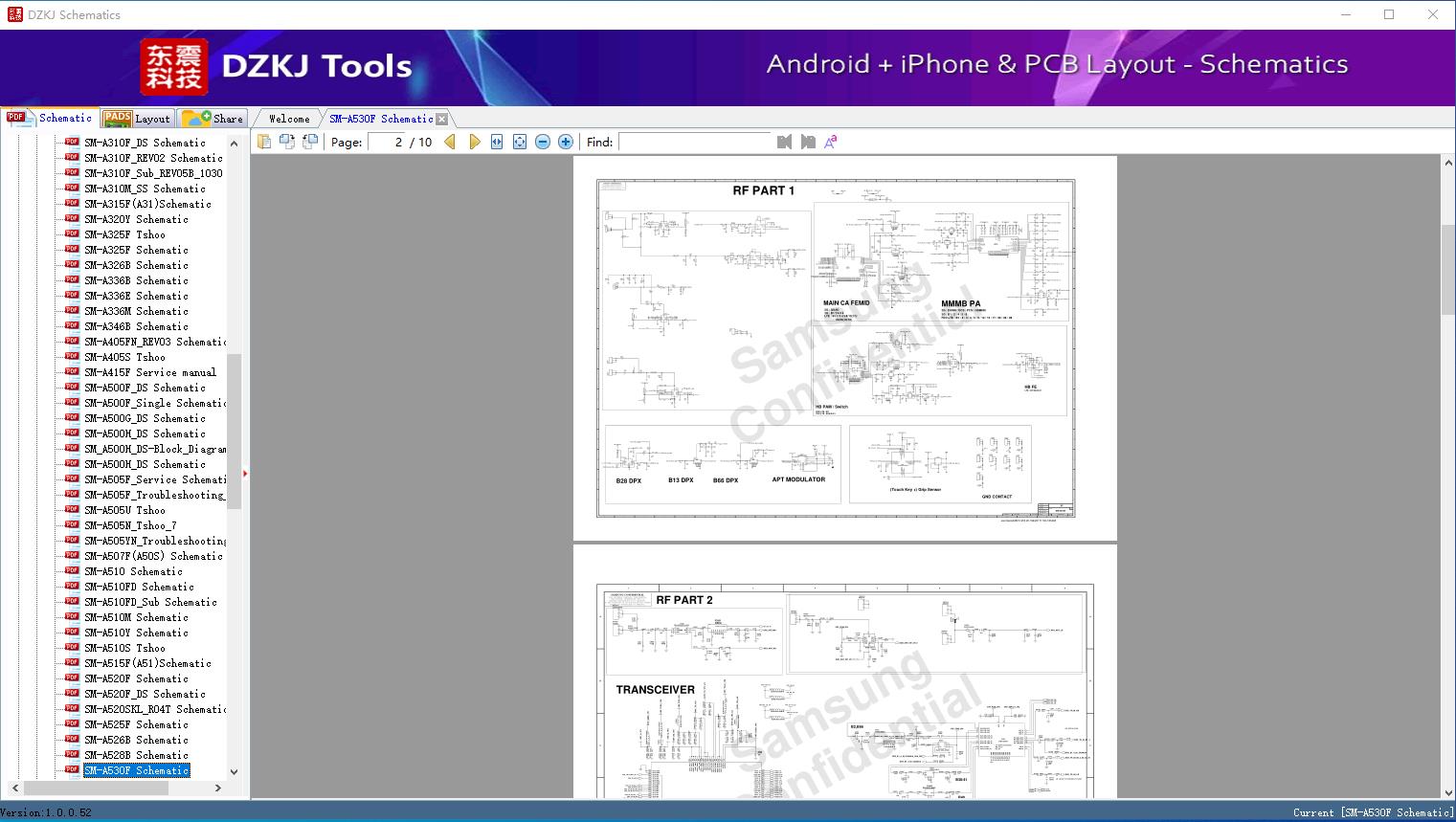Zoom out with the minus icon
1456x822 pixels.
[543, 142]
